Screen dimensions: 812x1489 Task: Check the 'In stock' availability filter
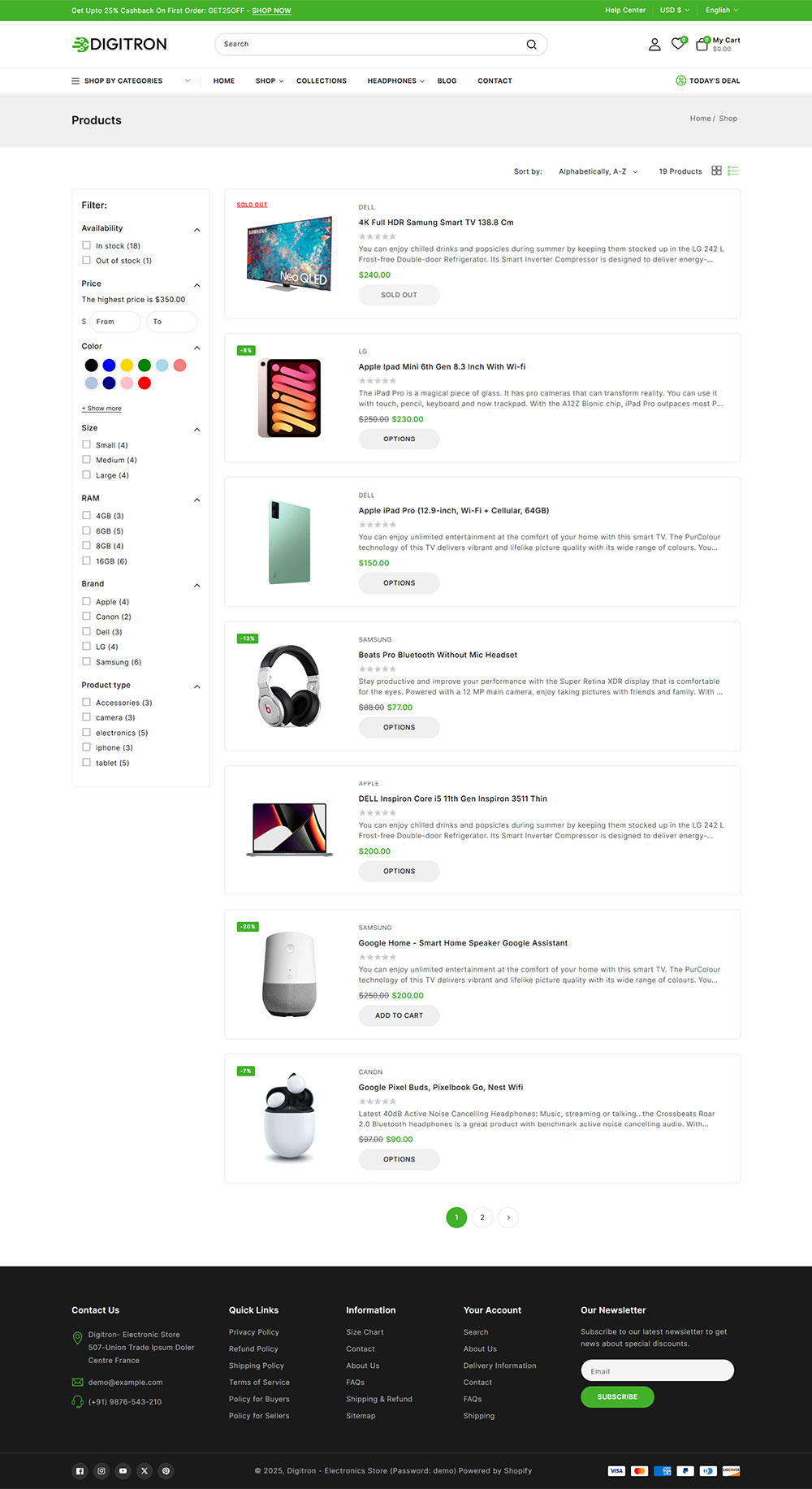86,245
